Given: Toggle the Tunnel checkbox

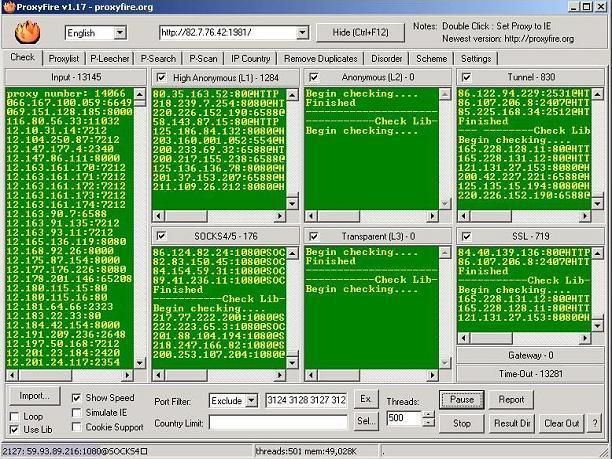Looking at the screenshot, I should pos(466,77).
